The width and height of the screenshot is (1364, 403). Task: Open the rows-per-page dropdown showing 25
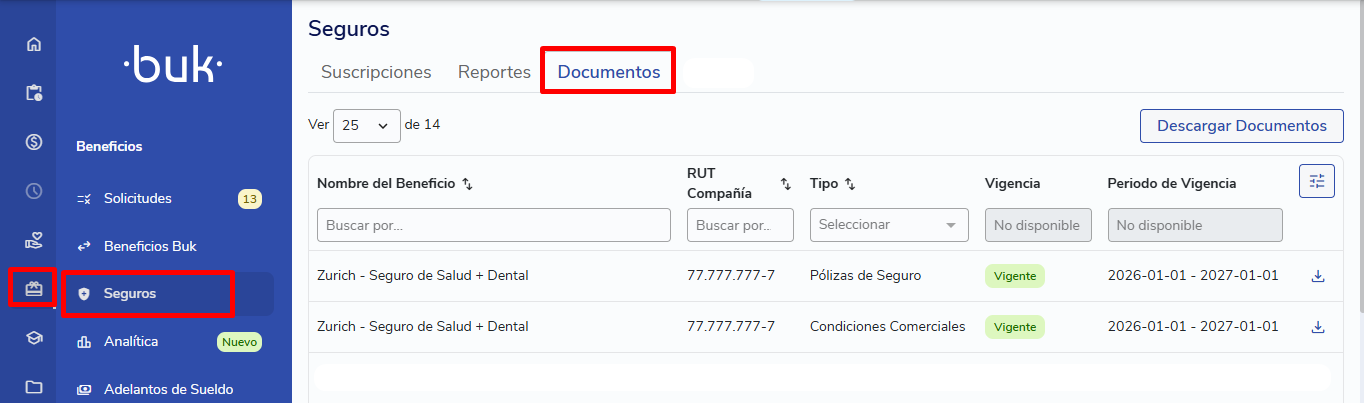(367, 126)
